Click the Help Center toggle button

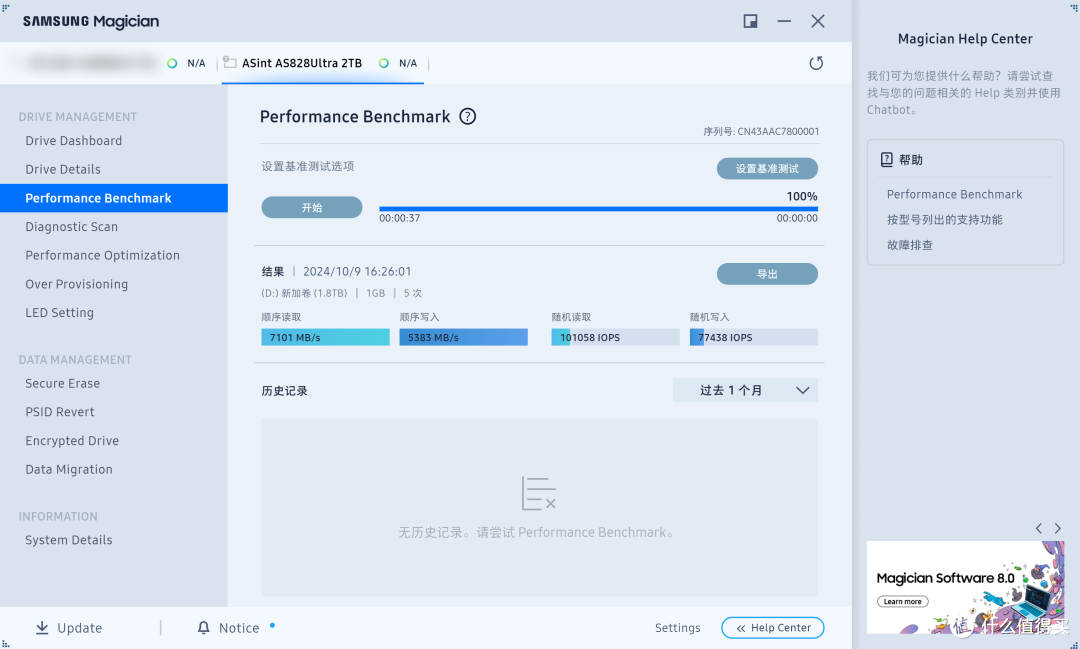click(x=772, y=628)
